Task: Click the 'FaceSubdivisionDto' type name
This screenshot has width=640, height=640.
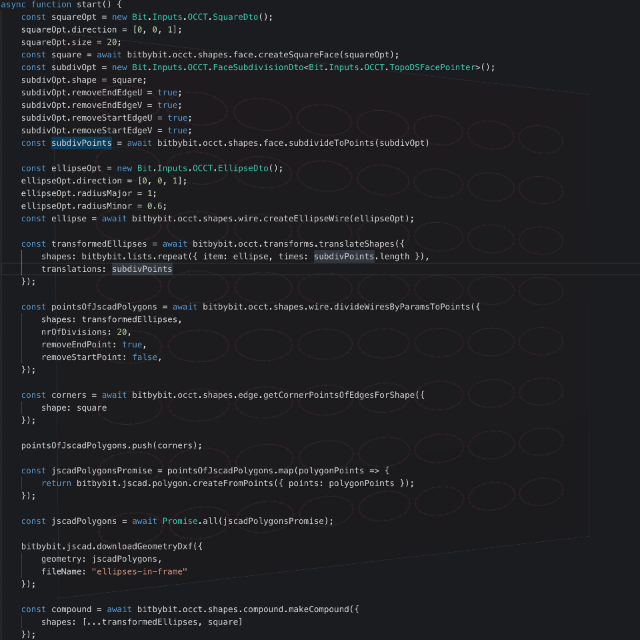Action: [258, 67]
